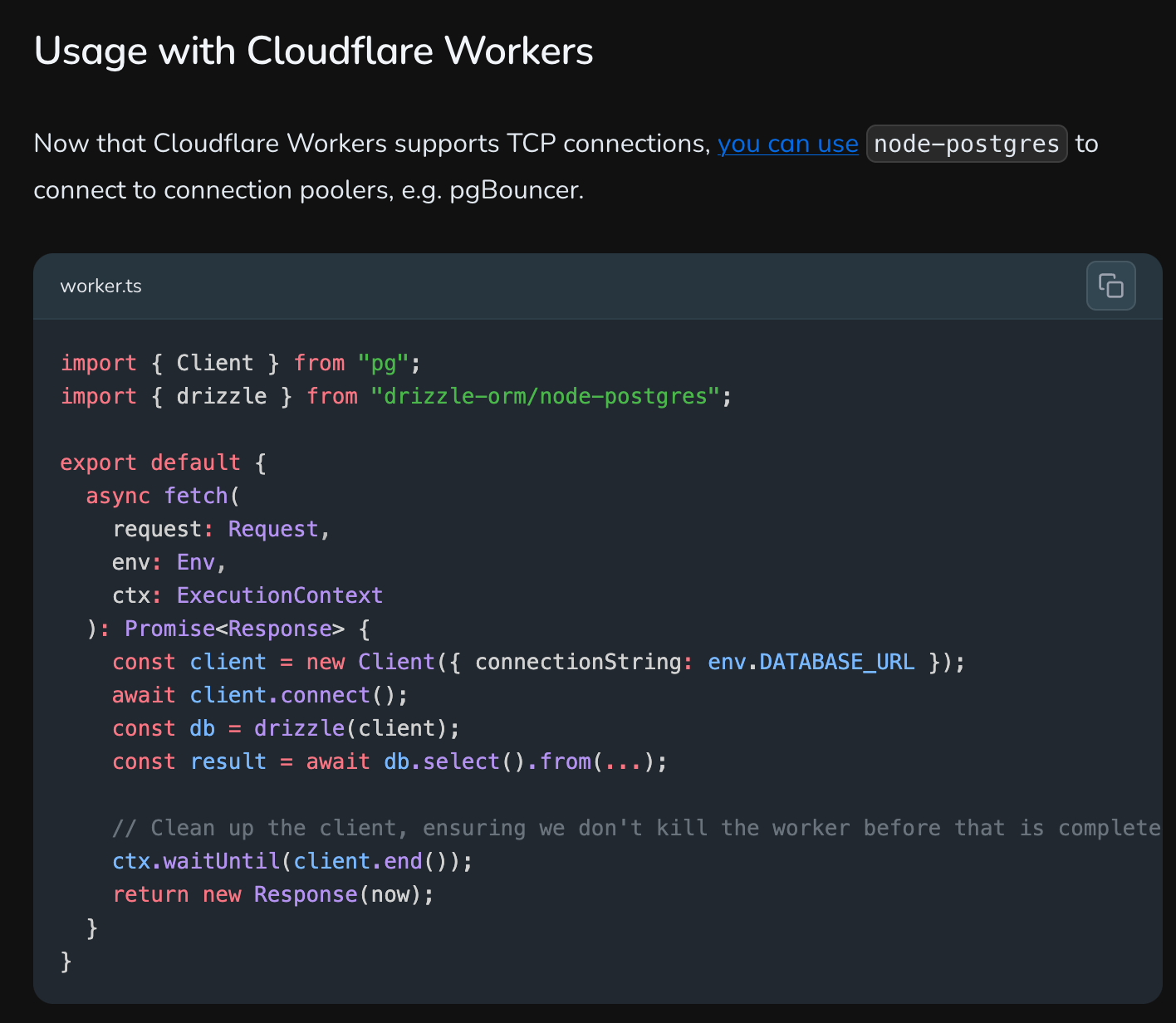Viewport: 1176px width, 1023px height.
Task: Click the "request: Request," parameter line
Action: click(222, 529)
